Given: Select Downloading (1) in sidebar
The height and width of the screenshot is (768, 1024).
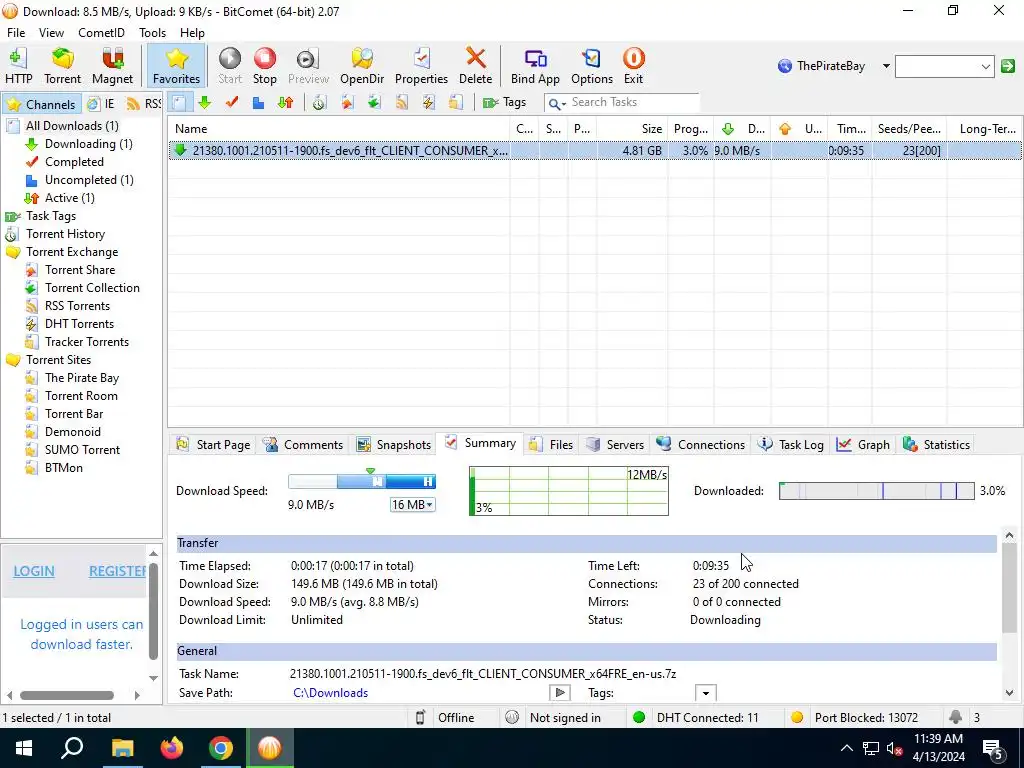Looking at the screenshot, I should 88,144.
